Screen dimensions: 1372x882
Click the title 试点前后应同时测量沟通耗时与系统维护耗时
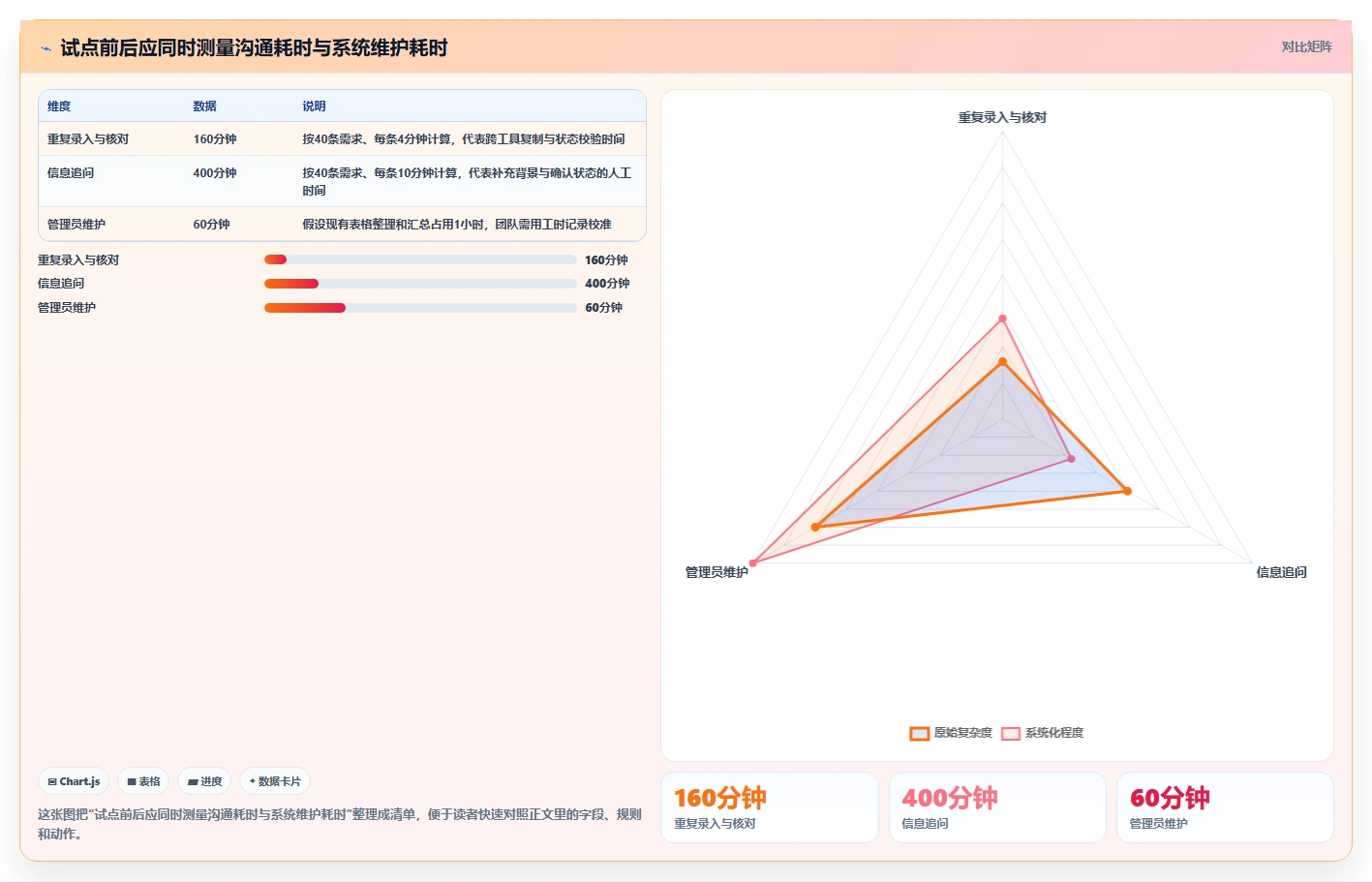pos(254,47)
